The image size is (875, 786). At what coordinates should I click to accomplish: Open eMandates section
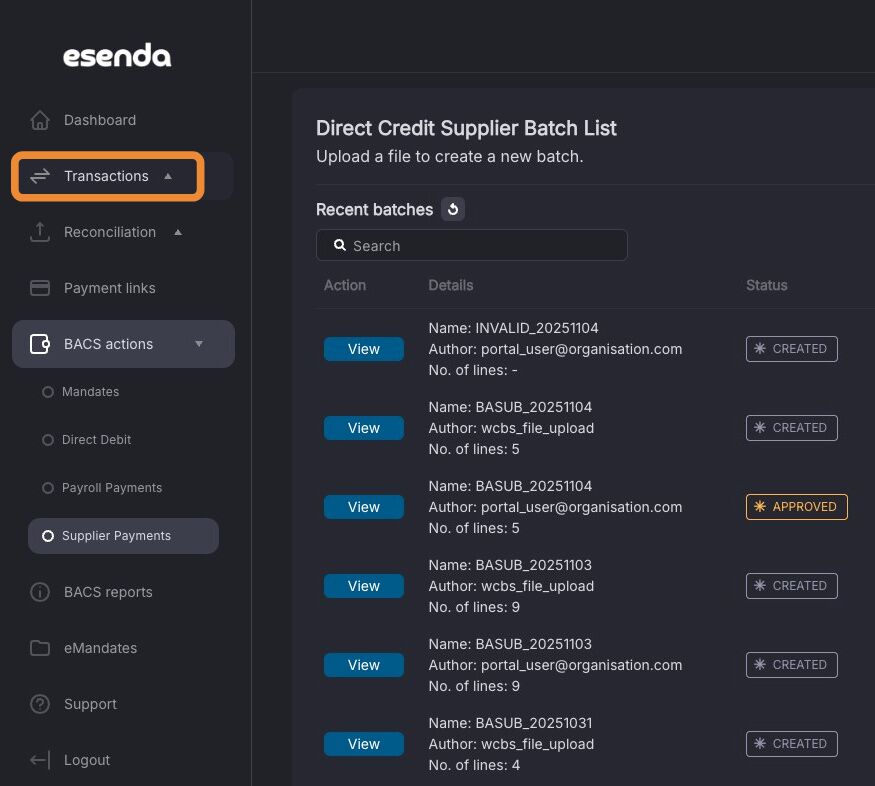(100, 648)
